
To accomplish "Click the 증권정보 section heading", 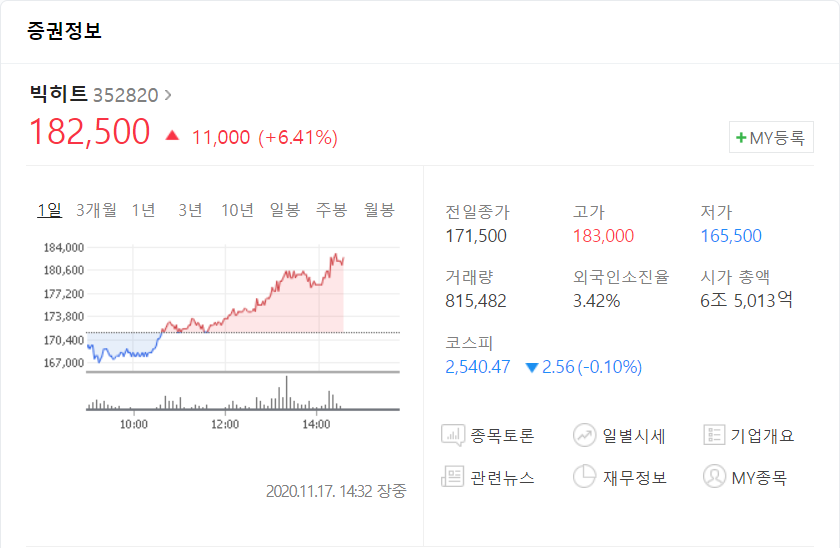I will (x=65, y=31).
